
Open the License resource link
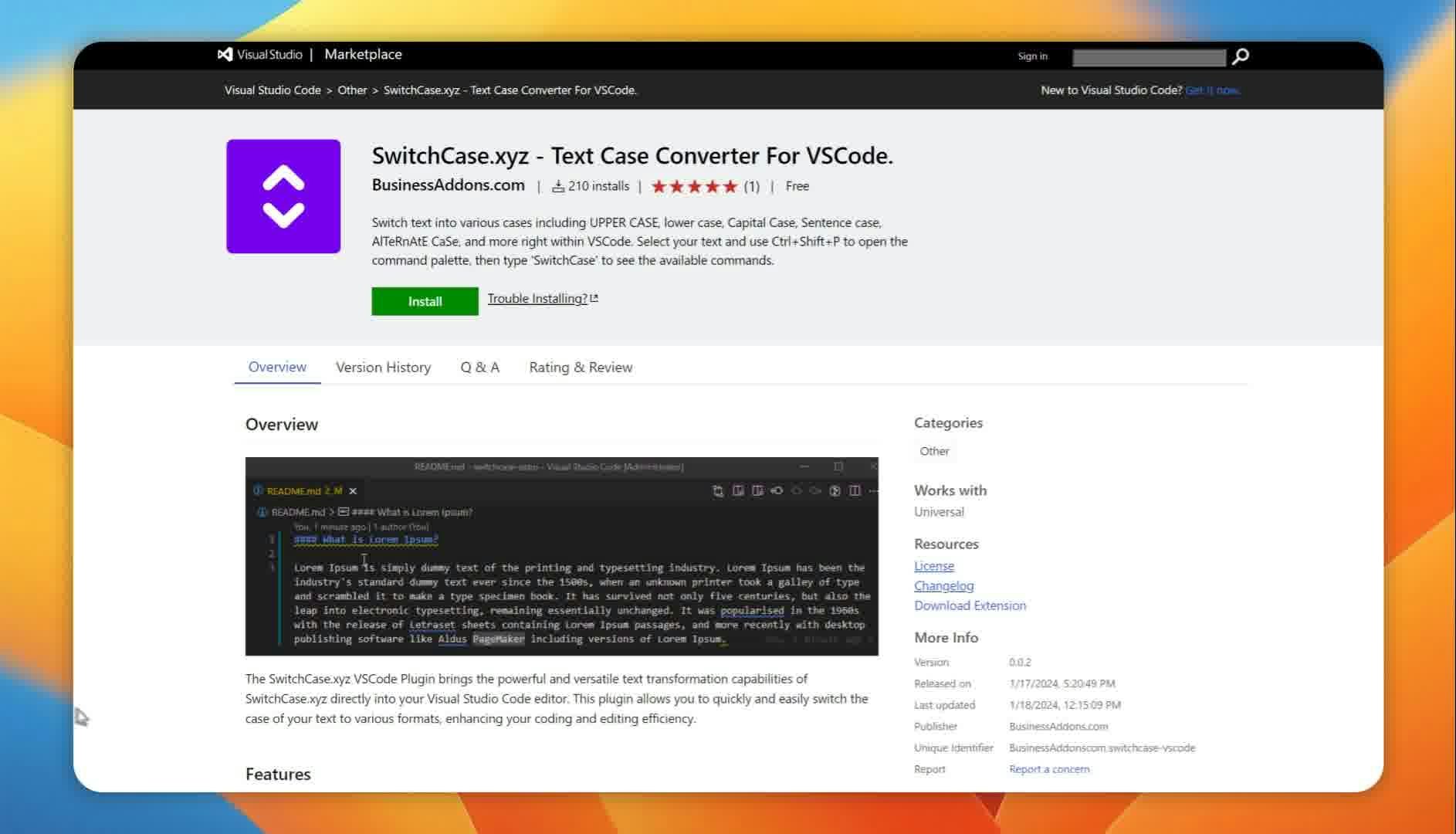coord(934,566)
